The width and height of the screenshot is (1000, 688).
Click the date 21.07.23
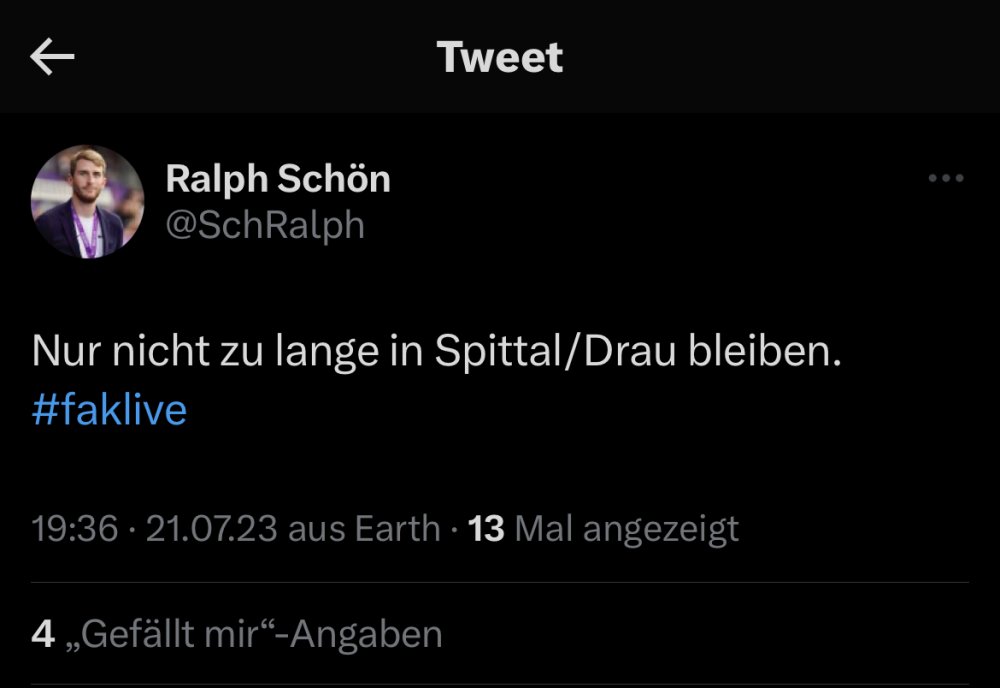click(x=211, y=528)
